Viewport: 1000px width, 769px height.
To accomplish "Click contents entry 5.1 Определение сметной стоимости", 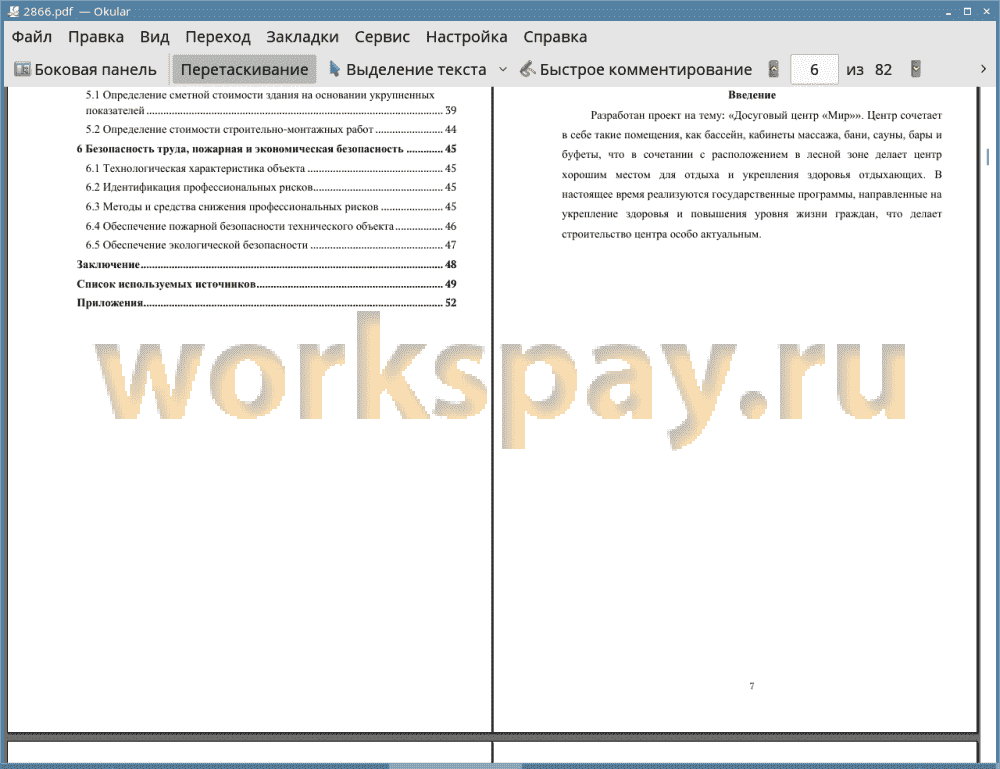I will (270, 103).
